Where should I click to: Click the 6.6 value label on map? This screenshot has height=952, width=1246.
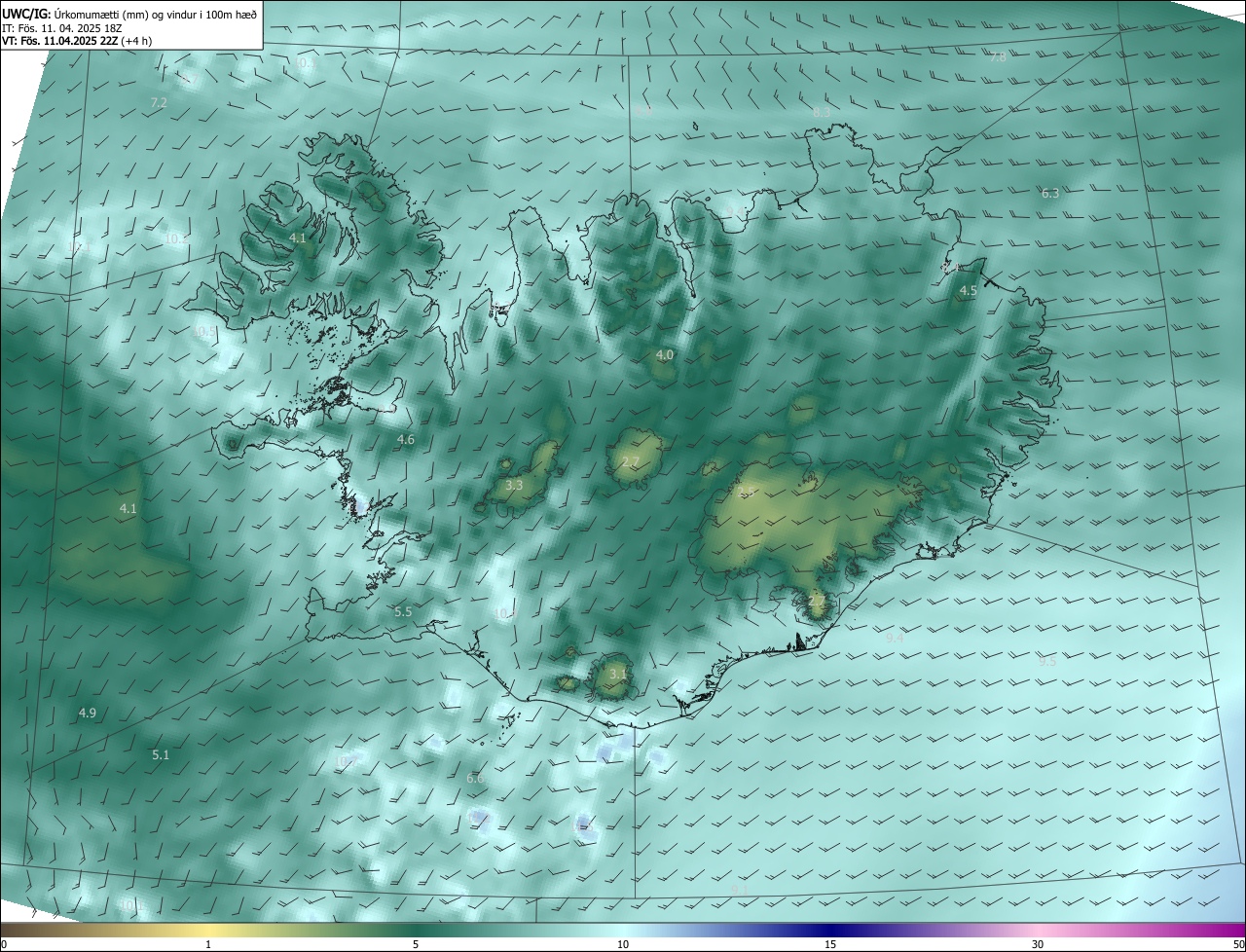(x=475, y=779)
